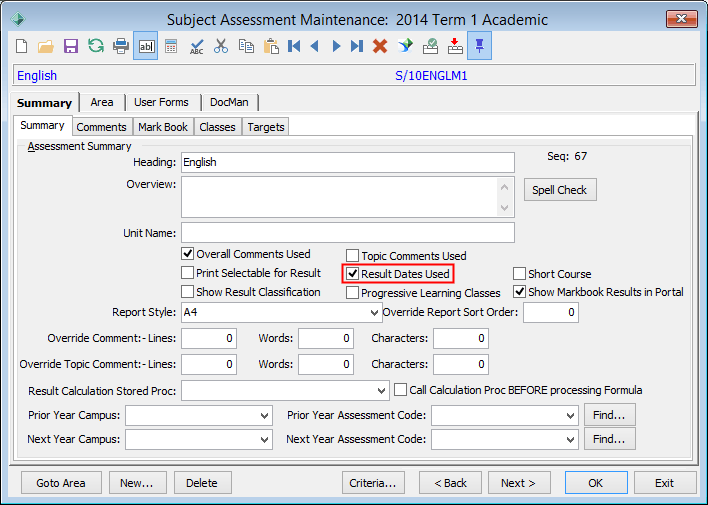Check Call Calculation Proc BEFORE processing Formula
The width and height of the screenshot is (708, 505).
[400, 390]
